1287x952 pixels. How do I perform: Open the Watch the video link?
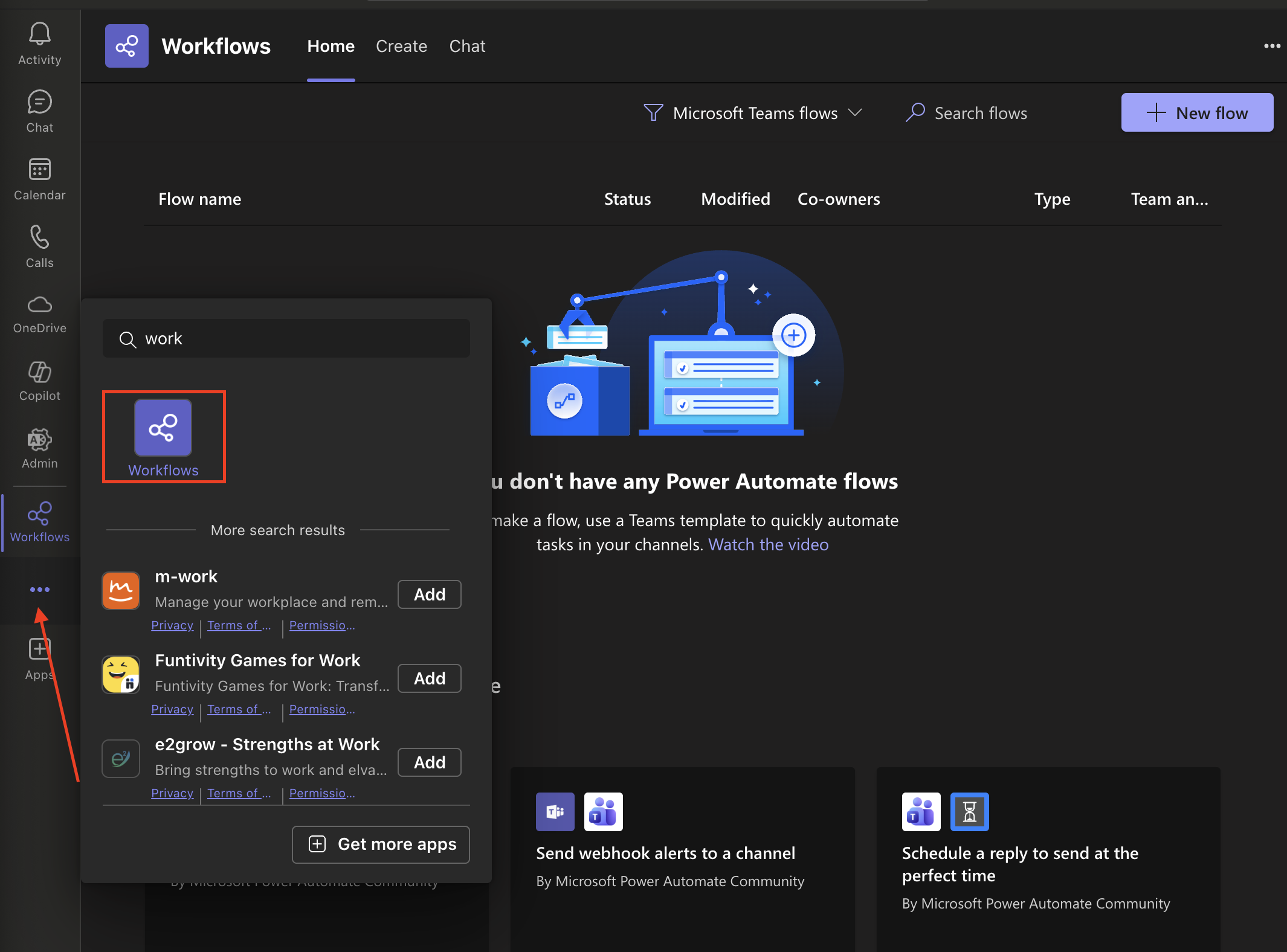(x=768, y=544)
